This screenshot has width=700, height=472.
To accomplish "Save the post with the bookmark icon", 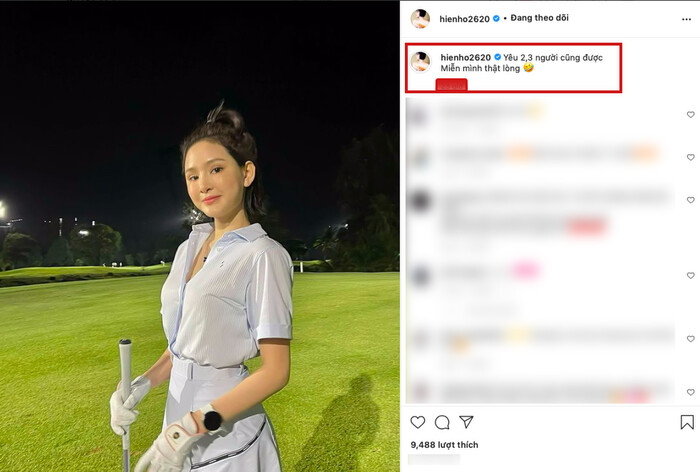I will click(687, 422).
